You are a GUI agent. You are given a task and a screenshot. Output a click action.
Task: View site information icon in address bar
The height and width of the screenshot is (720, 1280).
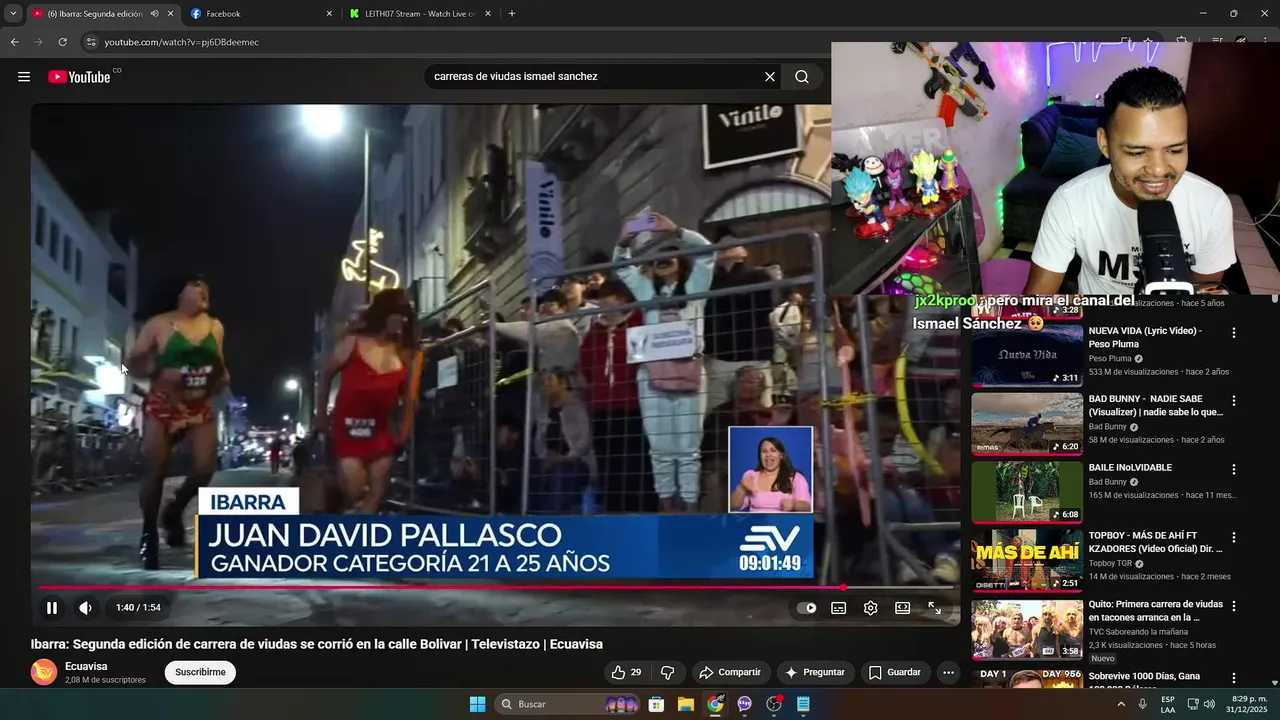pyautogui.click(x=91, y=42)
